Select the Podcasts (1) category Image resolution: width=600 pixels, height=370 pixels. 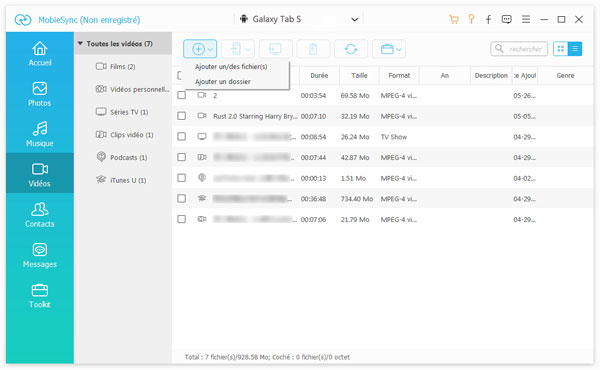point(121,157)
